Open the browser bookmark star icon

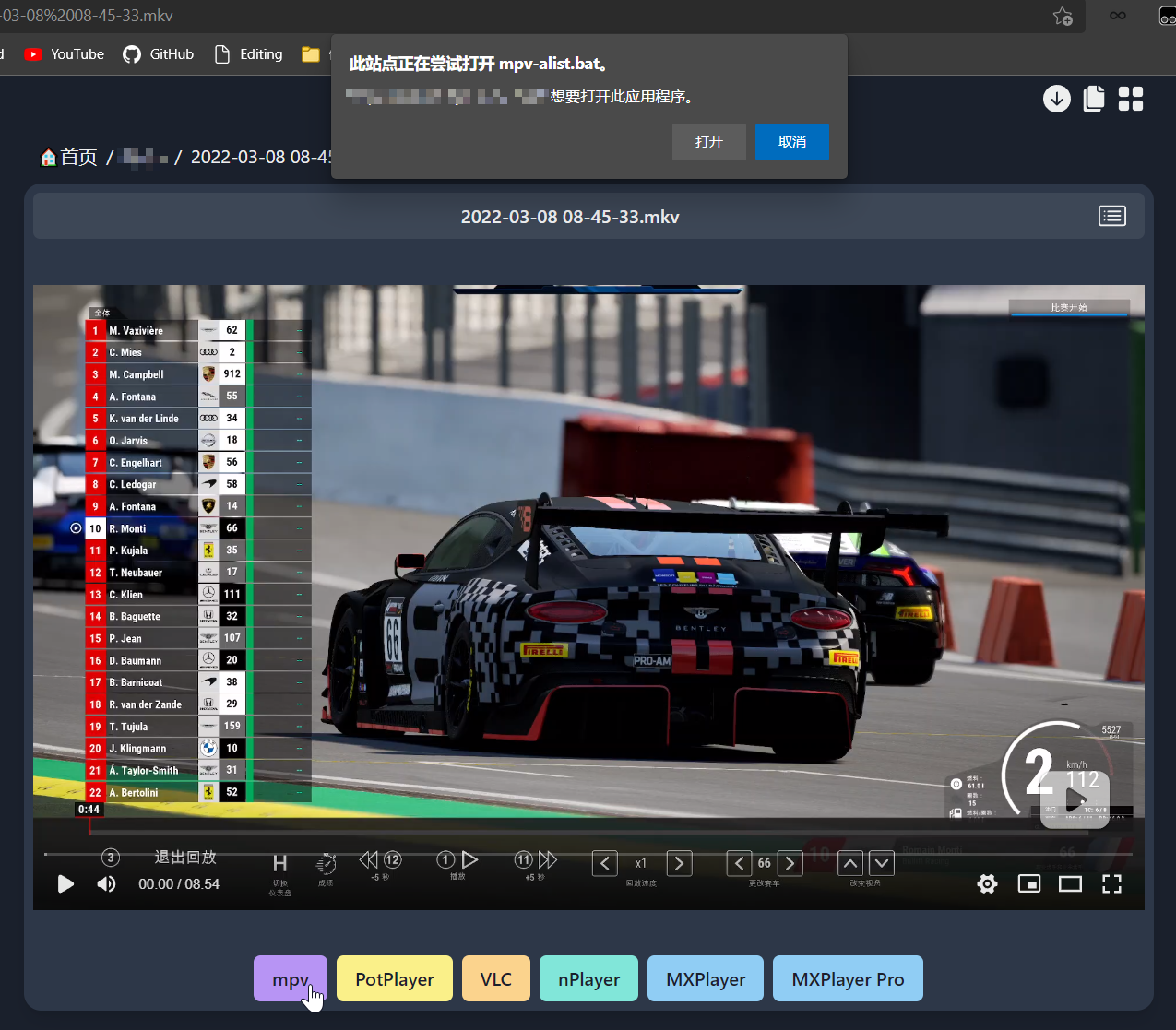coord(1063,16)
